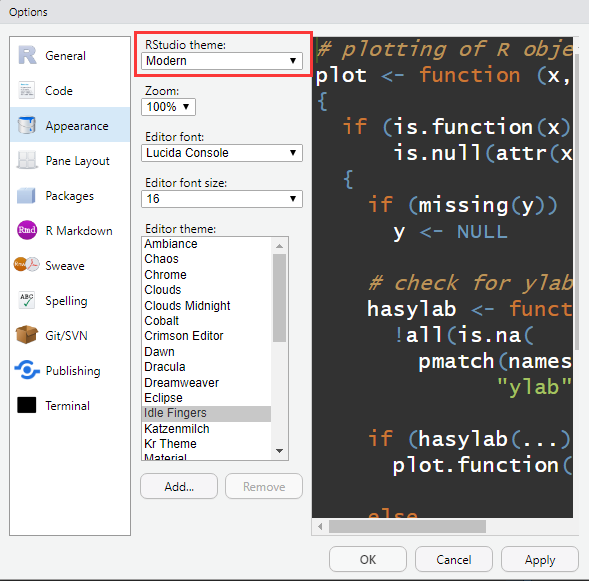
Task: Select the Code section document icon
Action: pos(26,90)
